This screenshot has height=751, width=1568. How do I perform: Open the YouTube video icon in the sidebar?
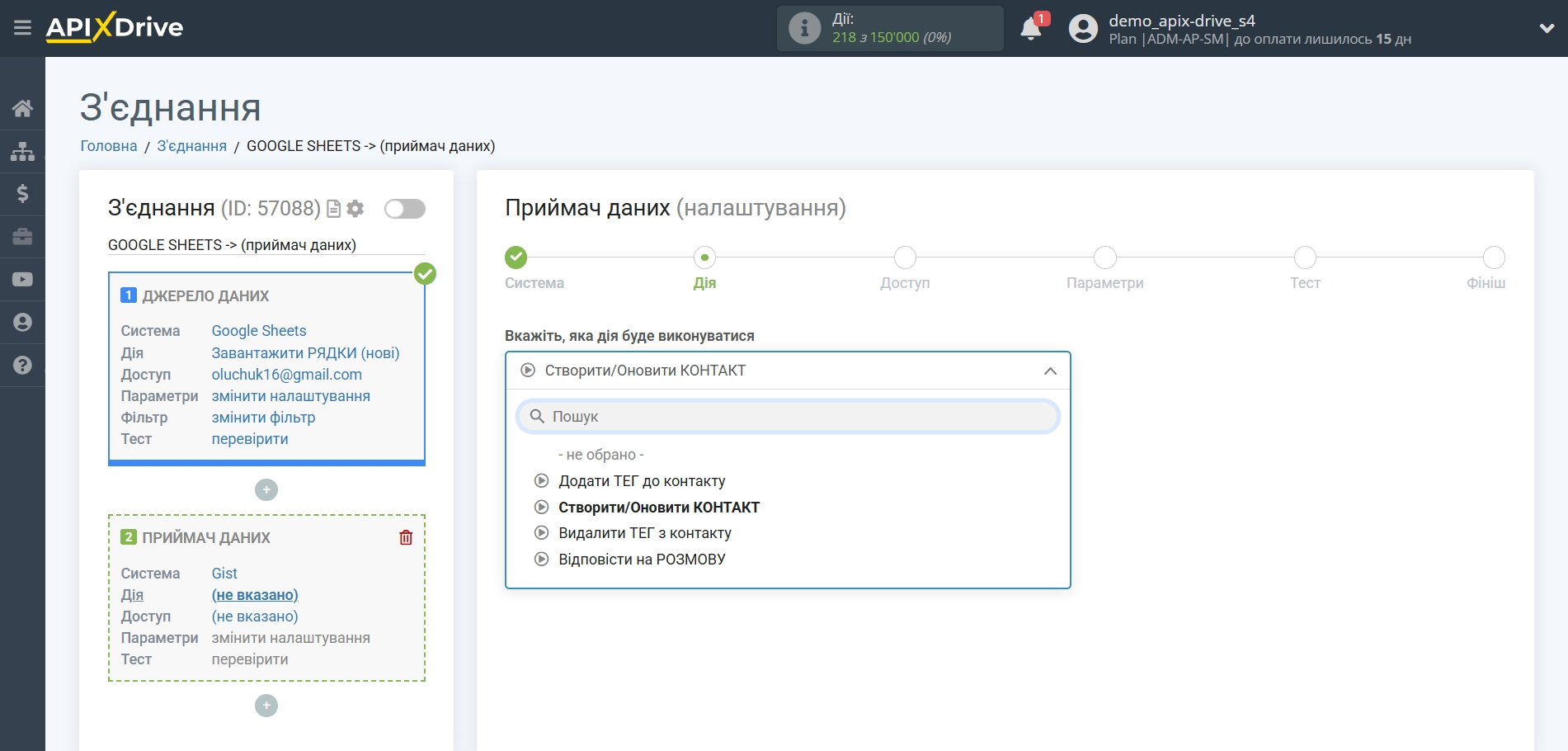click(x=22, y=280)
